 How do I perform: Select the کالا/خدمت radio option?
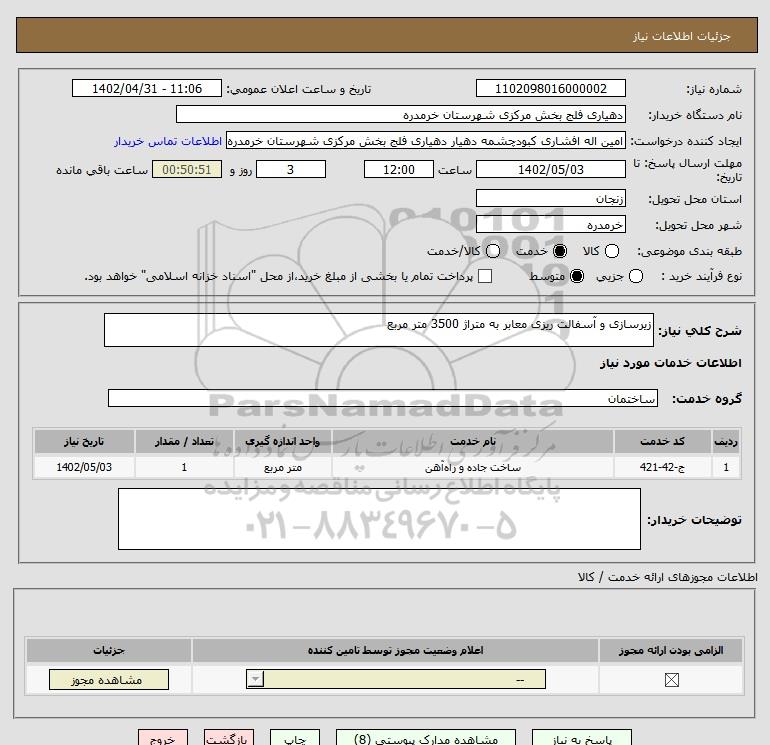coord(493,251)
